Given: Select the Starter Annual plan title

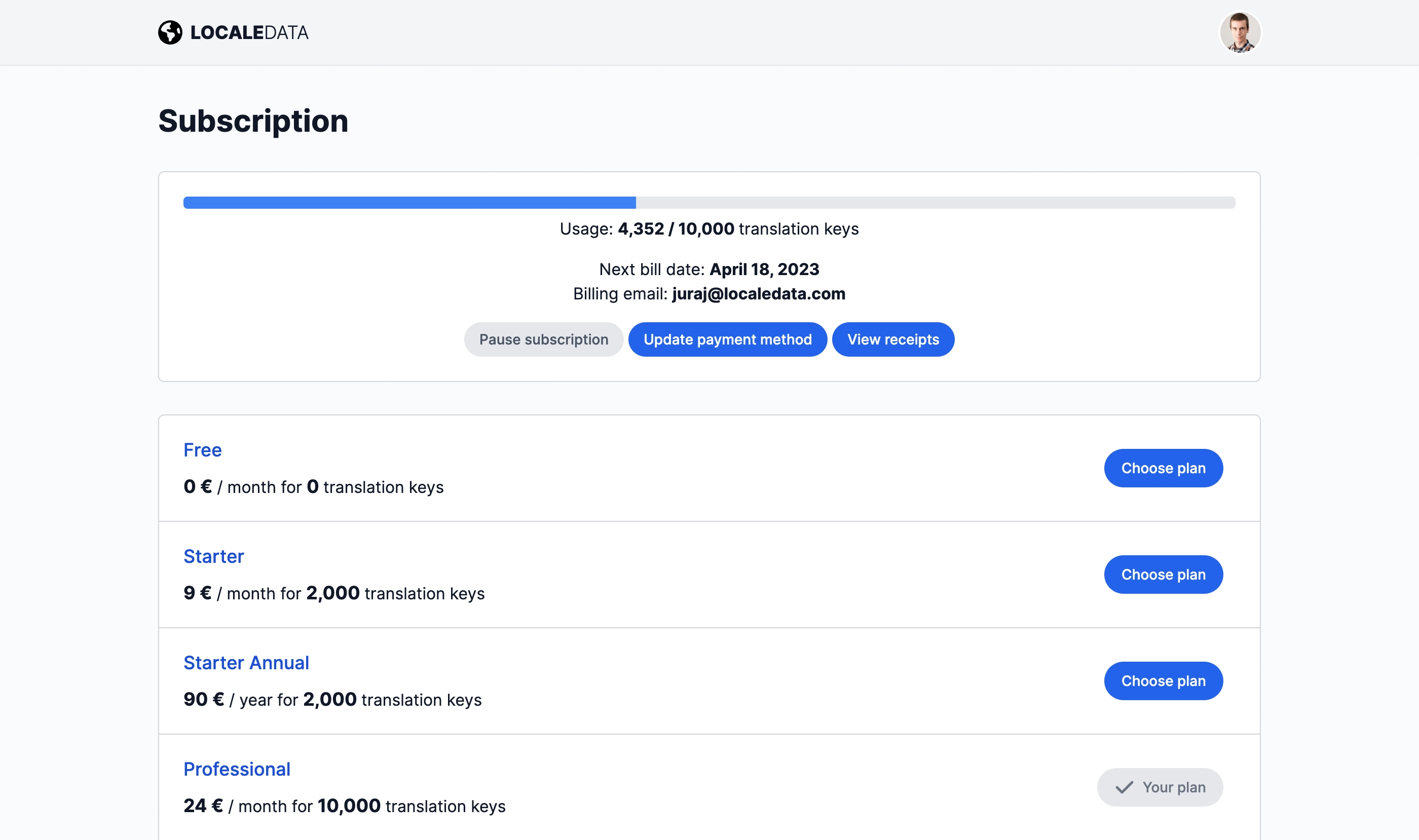Looking at the screenshot, I should (246, 663).
